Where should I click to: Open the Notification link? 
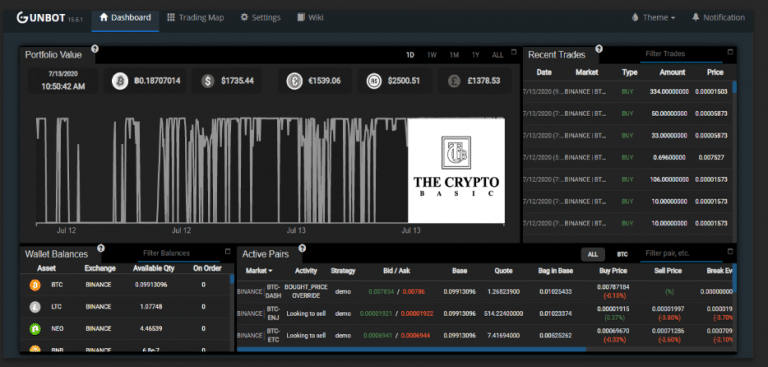[718, 18]
